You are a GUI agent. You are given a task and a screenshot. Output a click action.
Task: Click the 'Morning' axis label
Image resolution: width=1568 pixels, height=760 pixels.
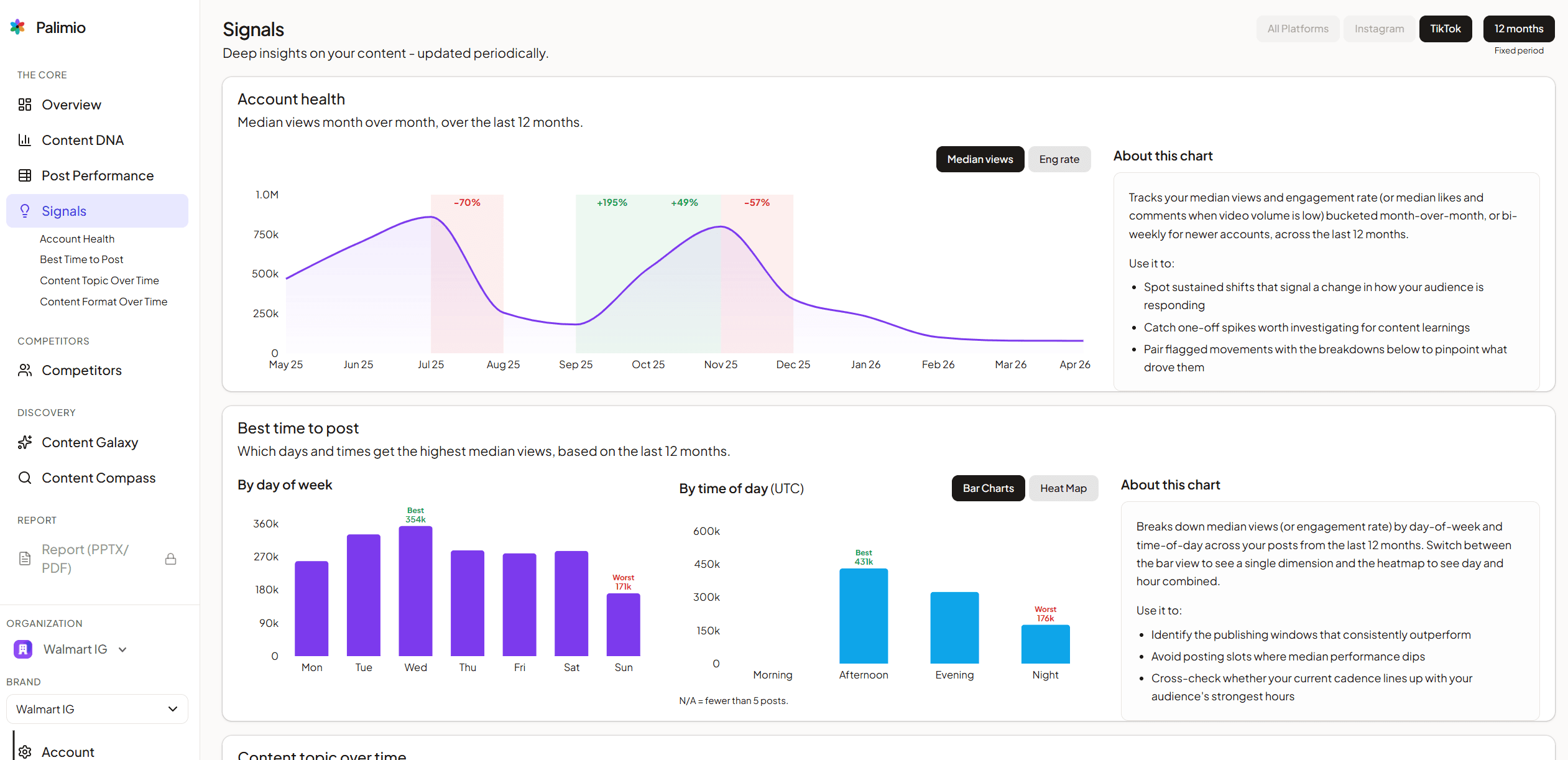tap(772, 675)
